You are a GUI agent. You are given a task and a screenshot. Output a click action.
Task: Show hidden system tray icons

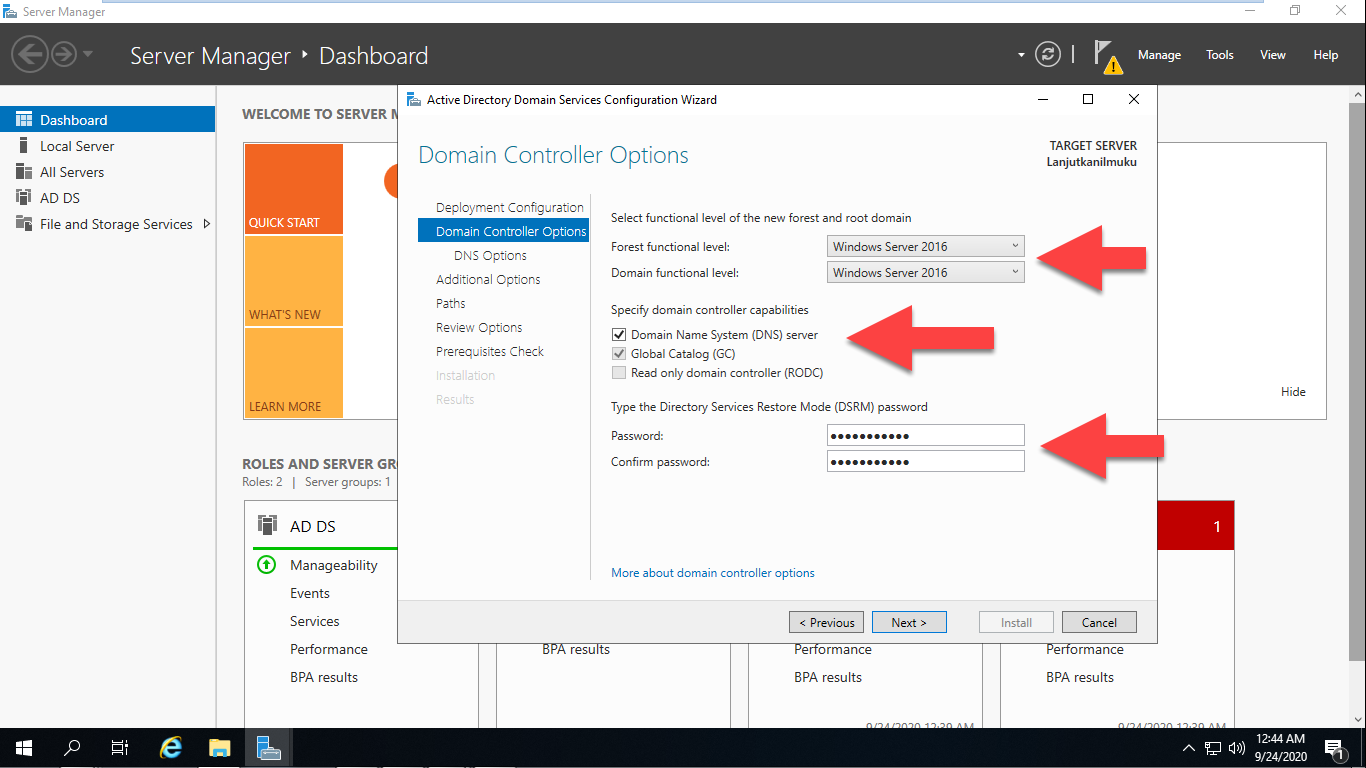[x=1188, y=747]
